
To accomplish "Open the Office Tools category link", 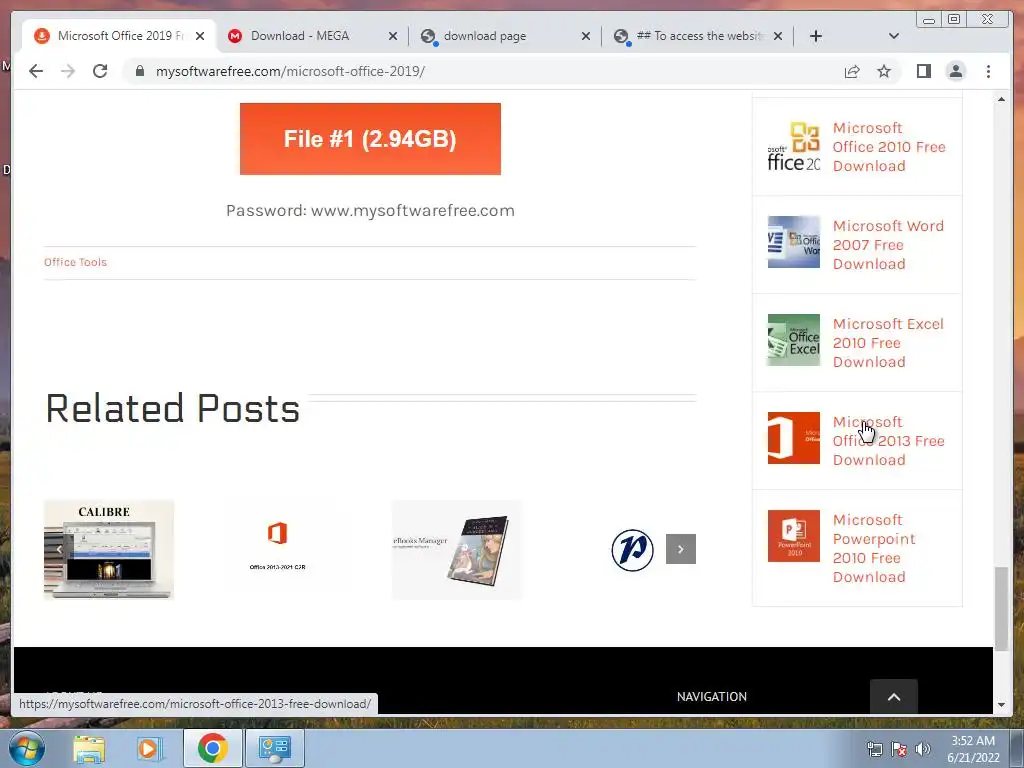I will 75,262.
